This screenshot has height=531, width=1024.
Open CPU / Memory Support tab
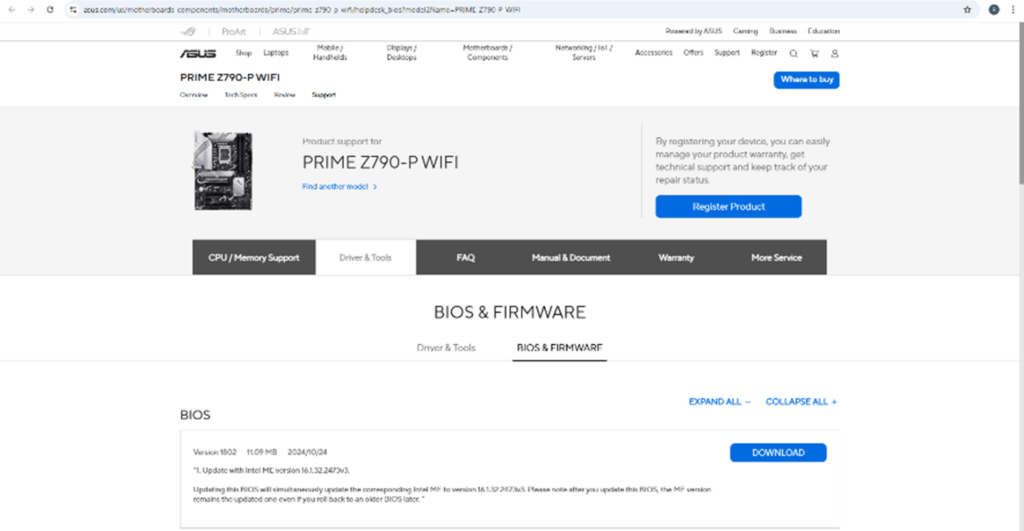(x=254, y=257)
